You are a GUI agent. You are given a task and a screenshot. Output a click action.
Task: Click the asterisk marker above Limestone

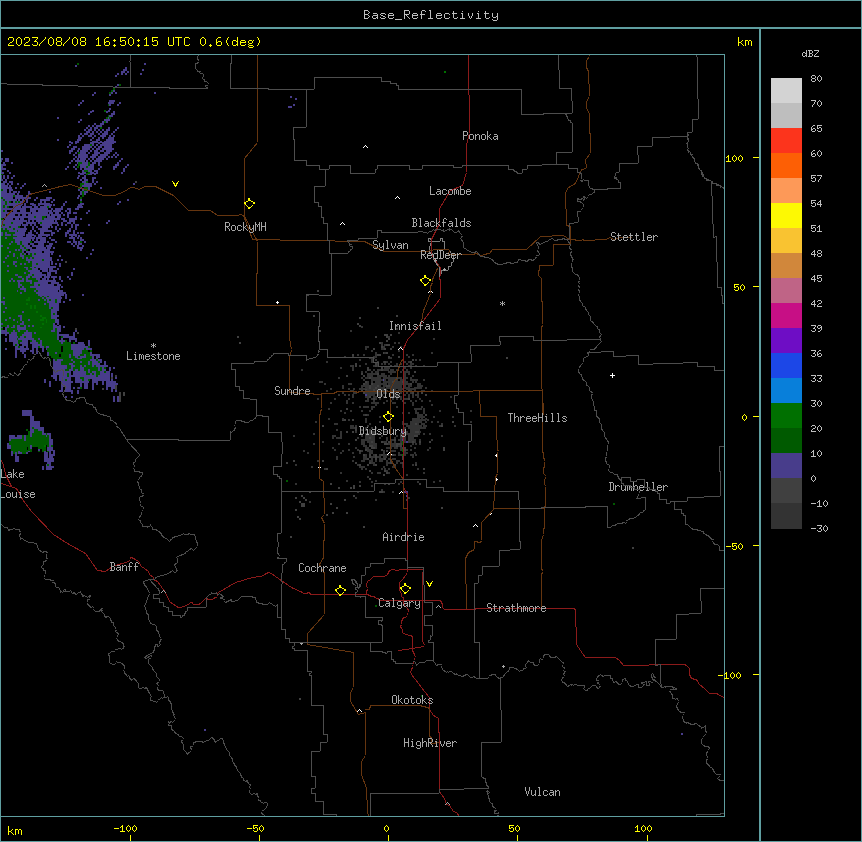(153, 345)
